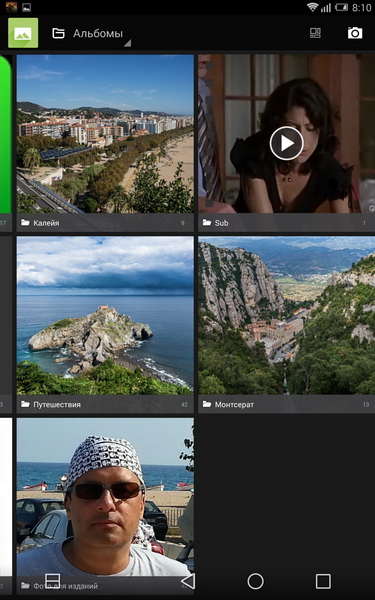The image size is (375, 600).
Task: Open the camera from the top bar
Action: tap(355, 33)
